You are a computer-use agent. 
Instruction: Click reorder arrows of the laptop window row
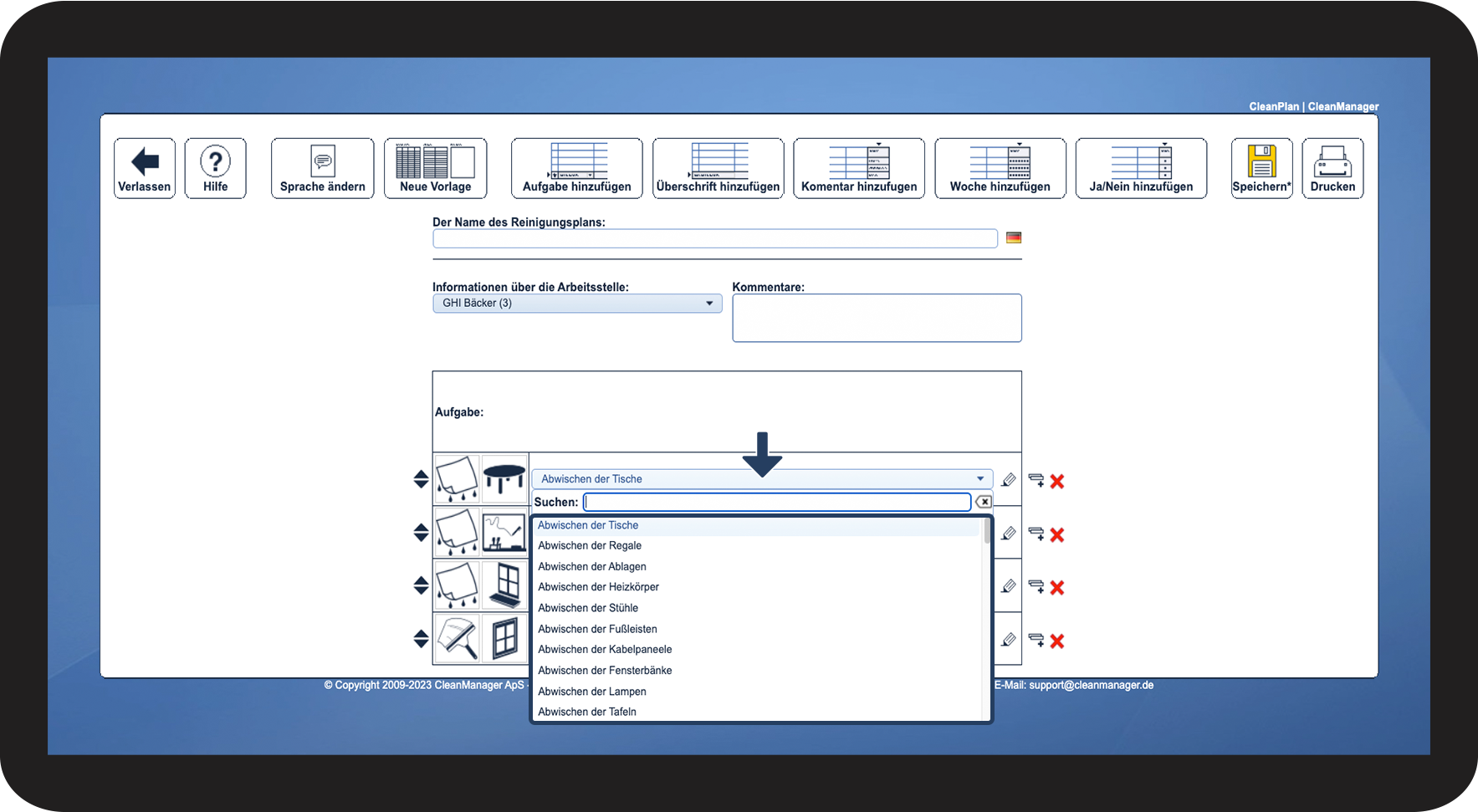421,585
